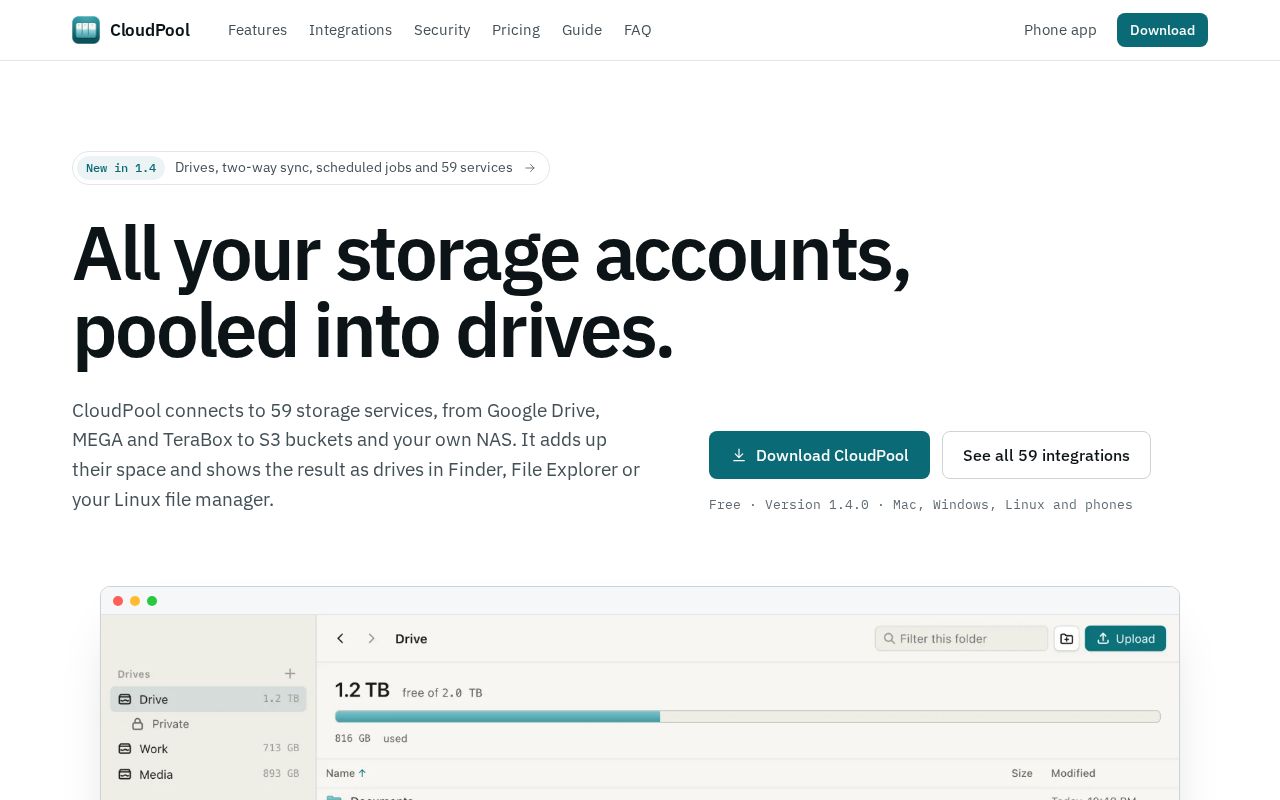
Task: Select the Media drive in the sidebar
Action: 208,775
